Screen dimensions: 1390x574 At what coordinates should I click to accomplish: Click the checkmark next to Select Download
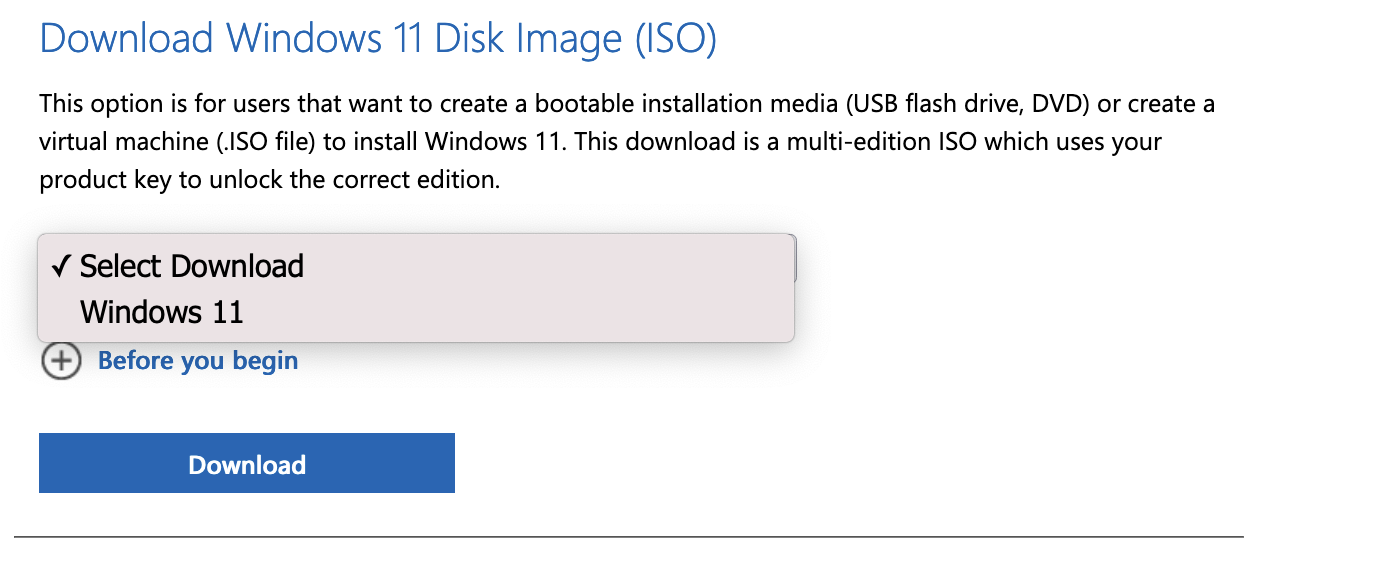click(x=62, y=266)
